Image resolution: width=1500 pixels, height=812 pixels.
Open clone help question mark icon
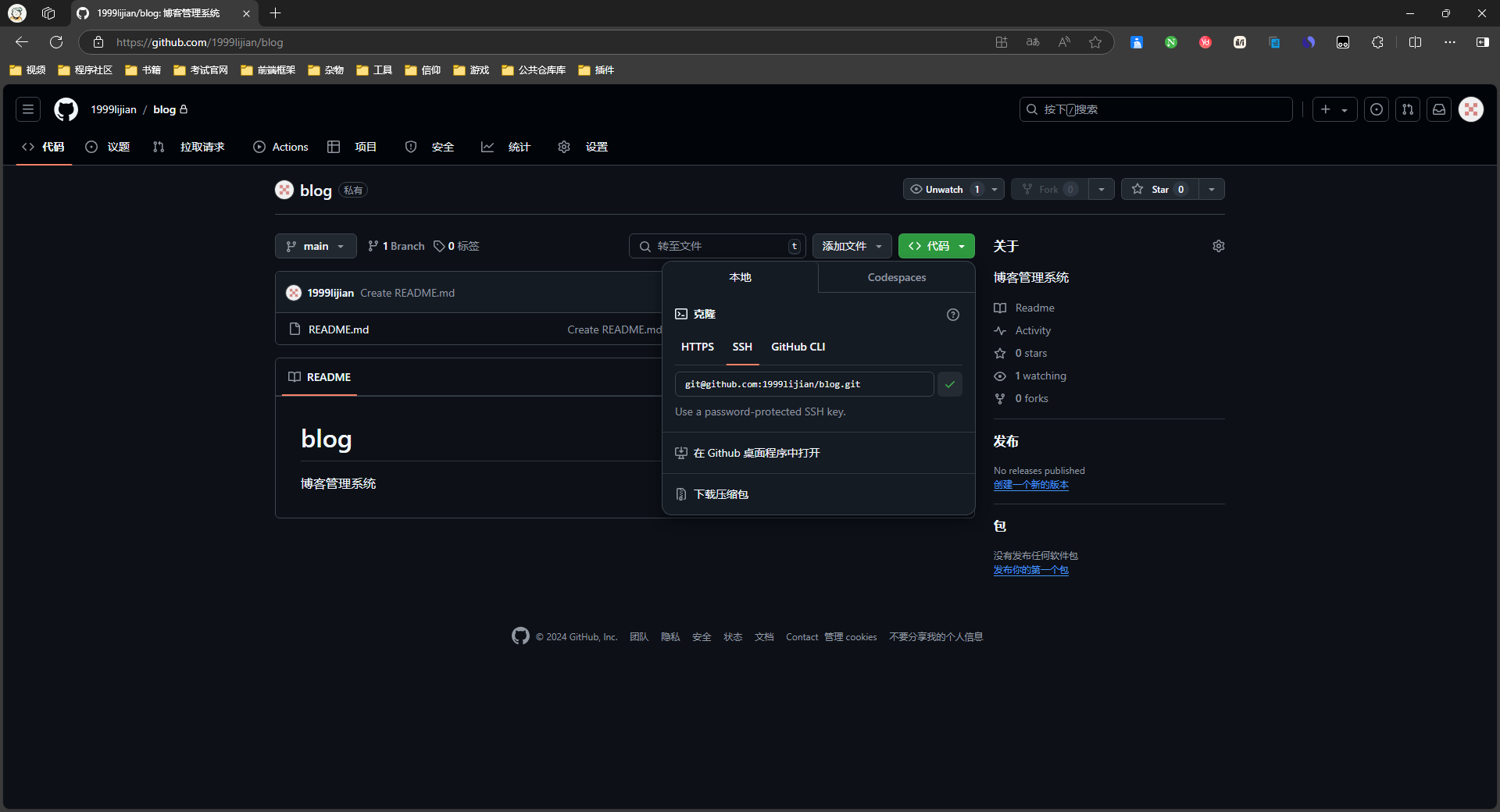tap(953, 315)
